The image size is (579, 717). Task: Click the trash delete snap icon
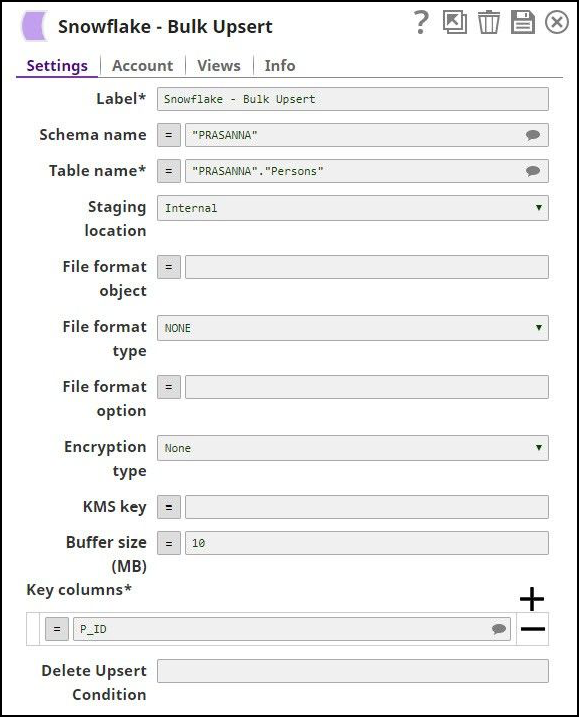[488, 22]
